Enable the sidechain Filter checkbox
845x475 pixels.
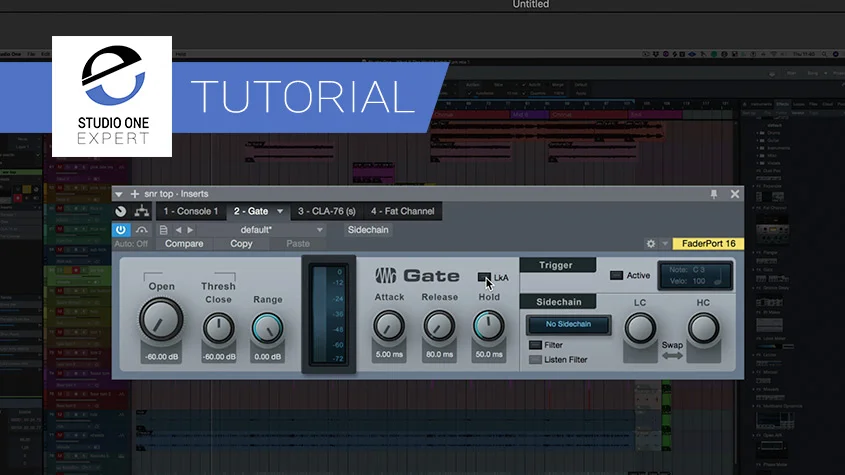tap(535, 345)
